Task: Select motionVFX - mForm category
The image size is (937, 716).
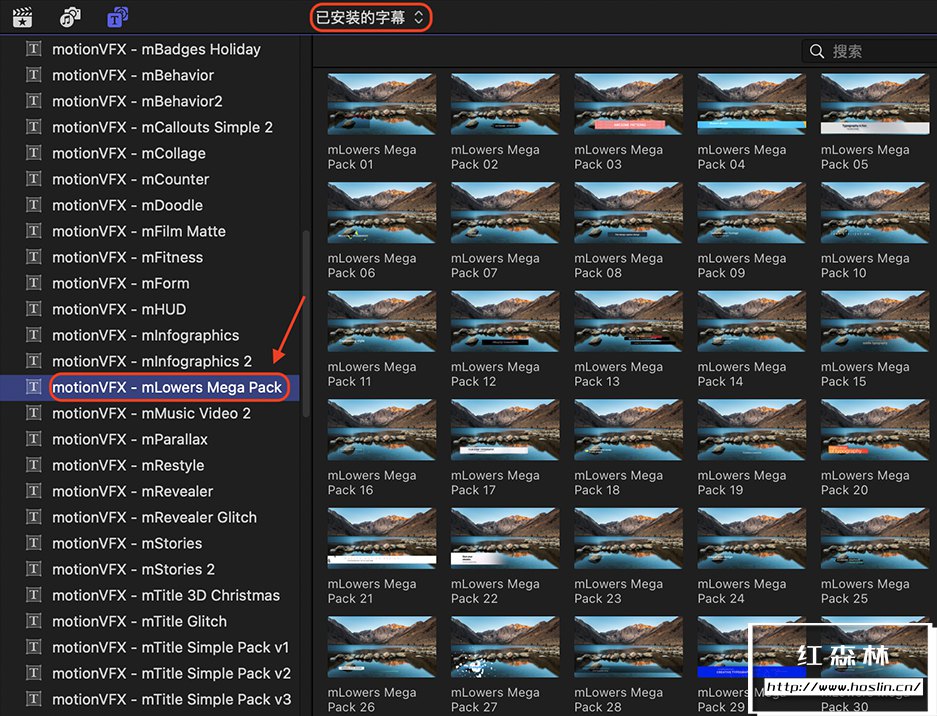Action: (x=149, y=283)
